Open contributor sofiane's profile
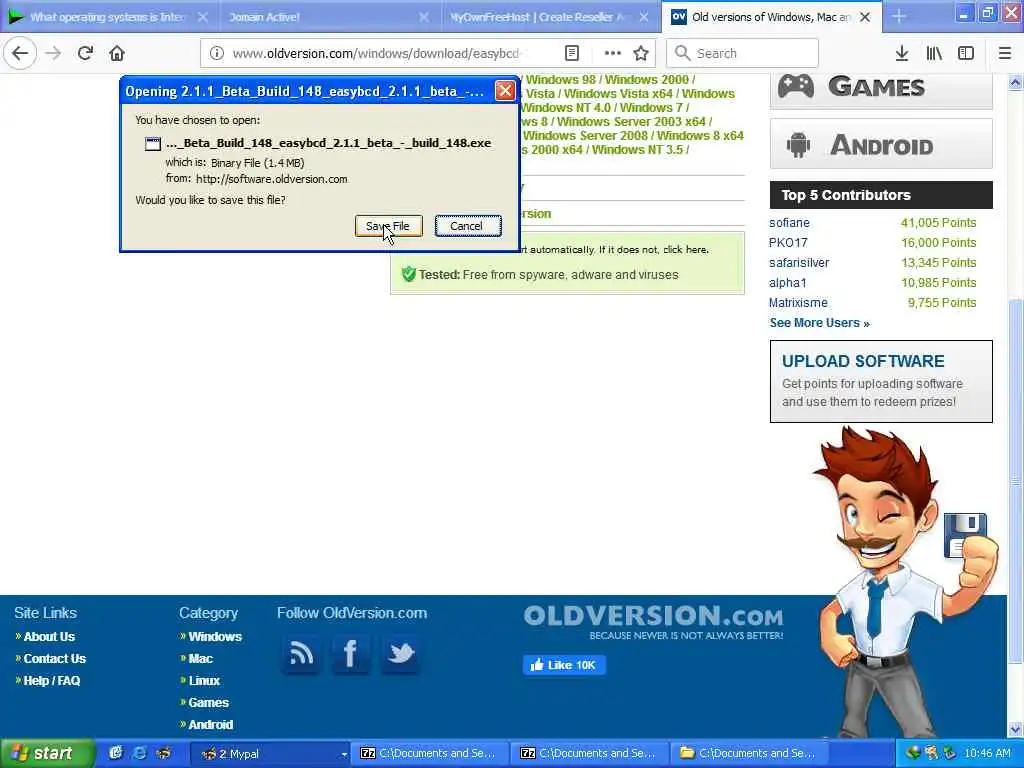This screenshot has height=768, width=1024. coord(790,223)
